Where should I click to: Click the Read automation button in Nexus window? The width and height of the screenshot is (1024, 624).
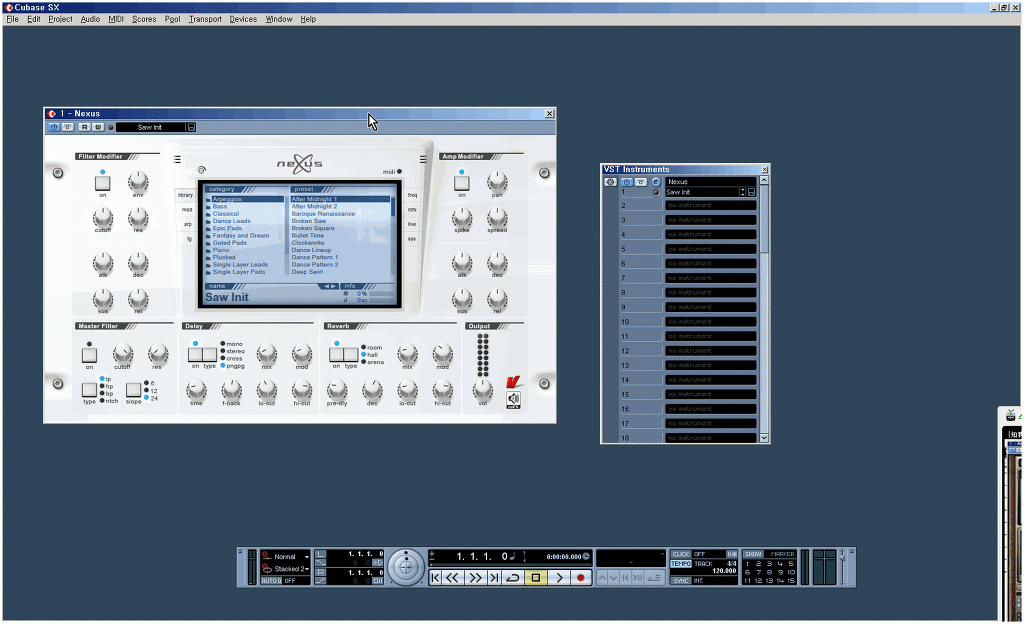[x=85, y=127]
